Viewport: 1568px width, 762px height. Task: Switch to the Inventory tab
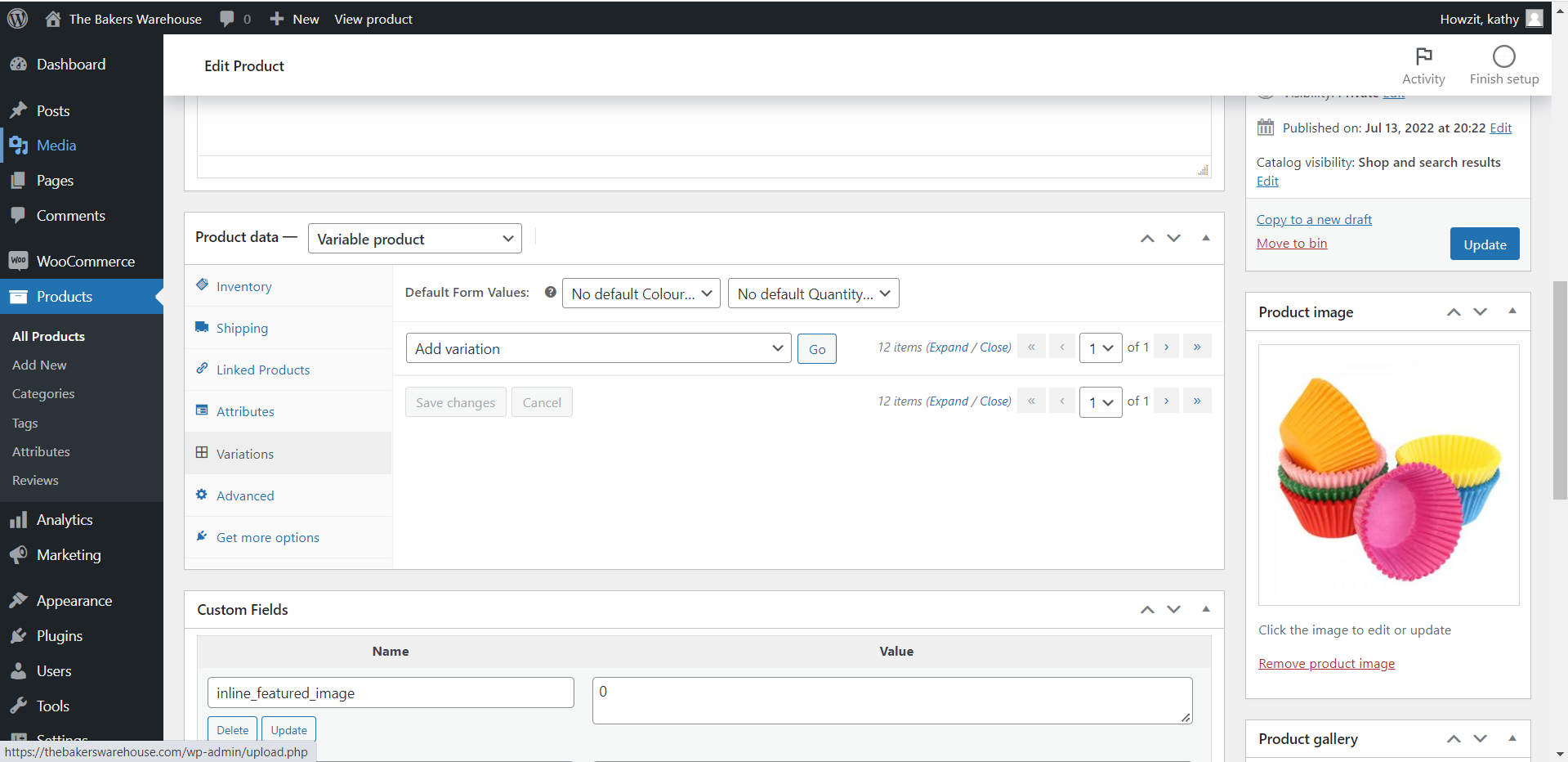pyautogui.click(x=243, y=286)
